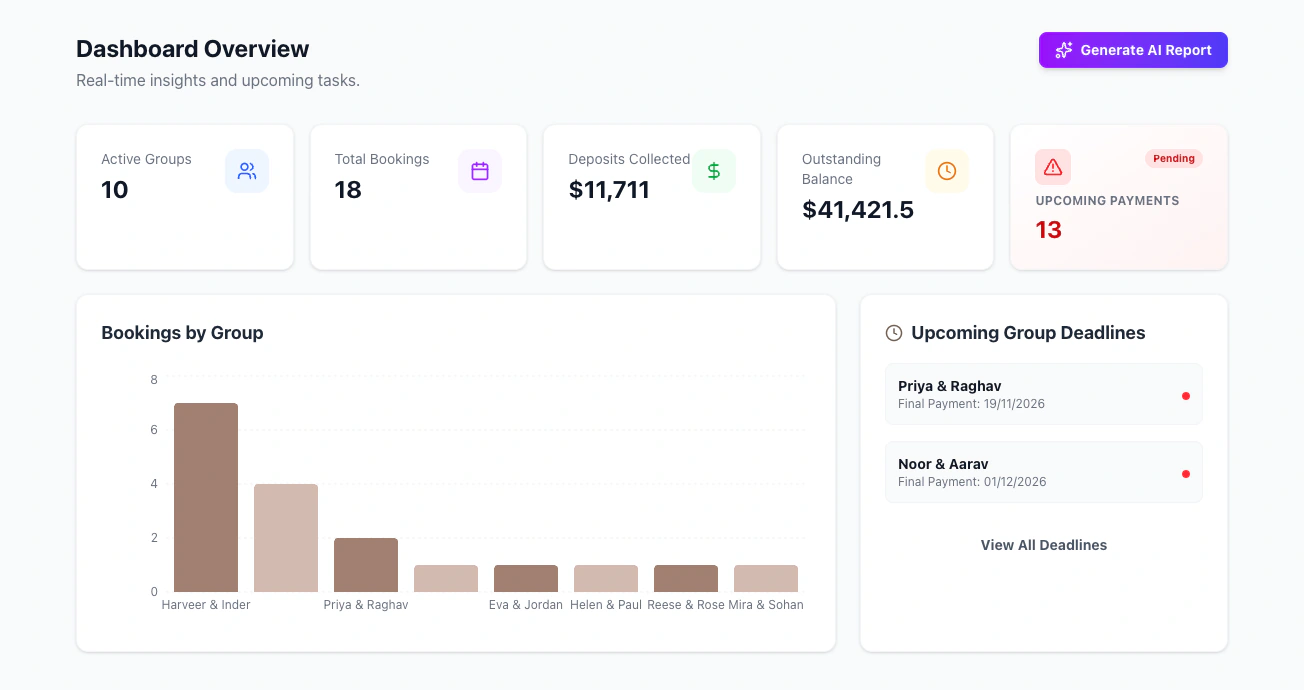This screenshot has height=690, width=1304.
Task: Click the Real-time insights subtitle text
Action: pos(218,80)
